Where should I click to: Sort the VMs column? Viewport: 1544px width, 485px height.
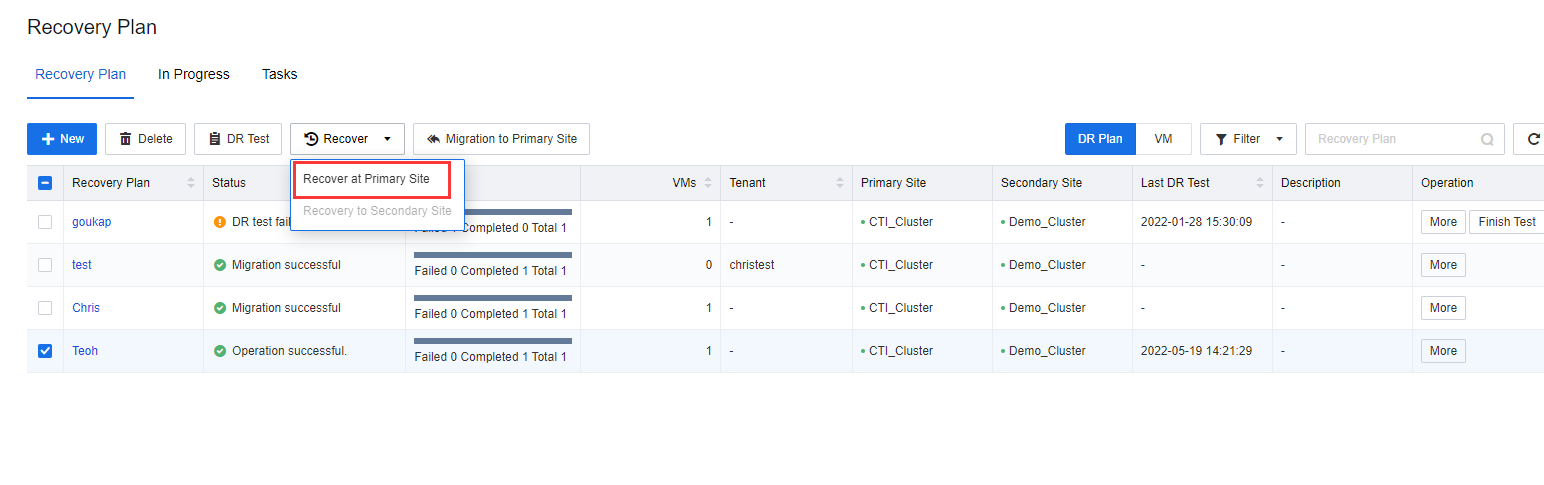tap(708, 183)
